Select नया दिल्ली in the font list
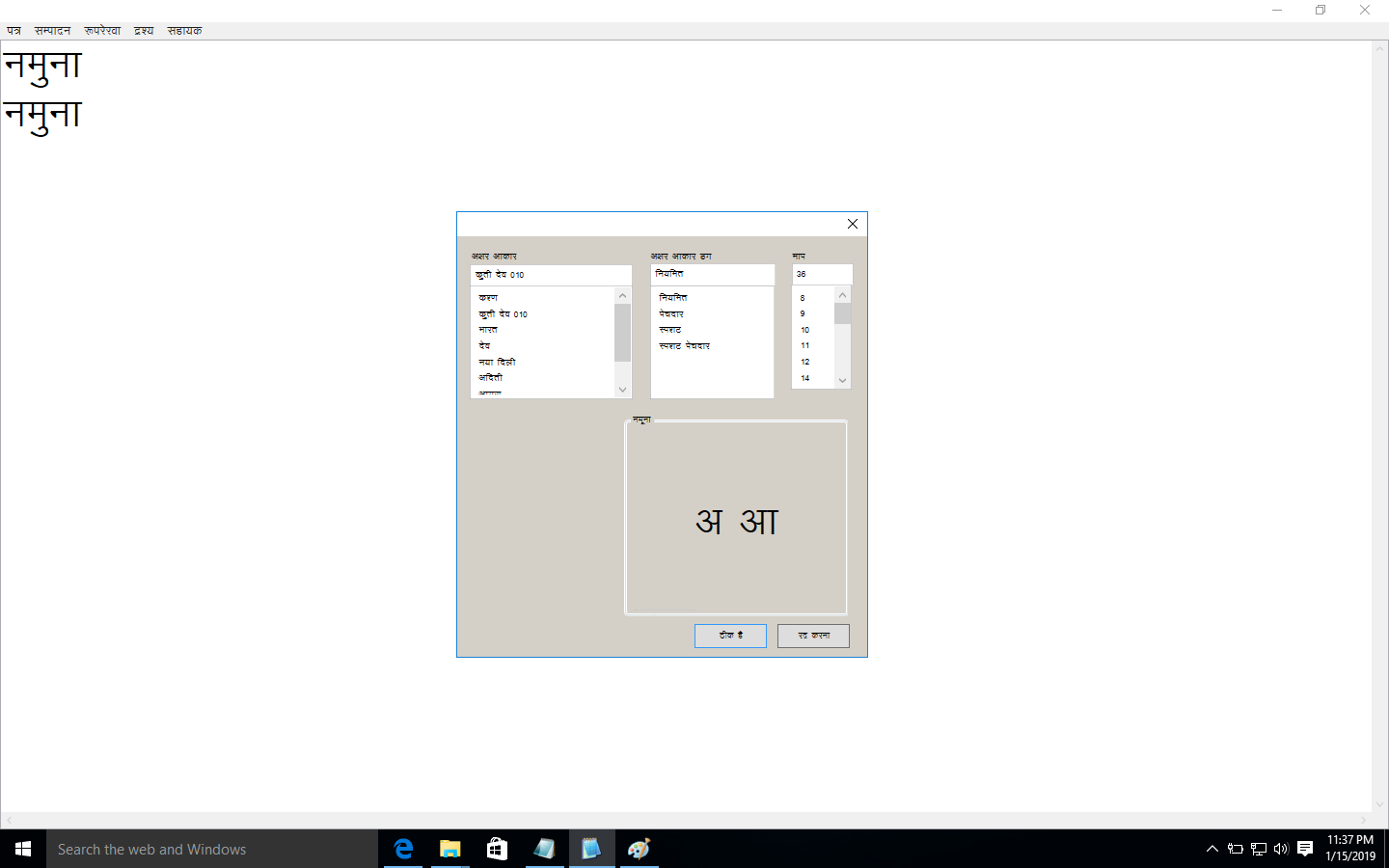1389x868 pixels. point(498,362)
